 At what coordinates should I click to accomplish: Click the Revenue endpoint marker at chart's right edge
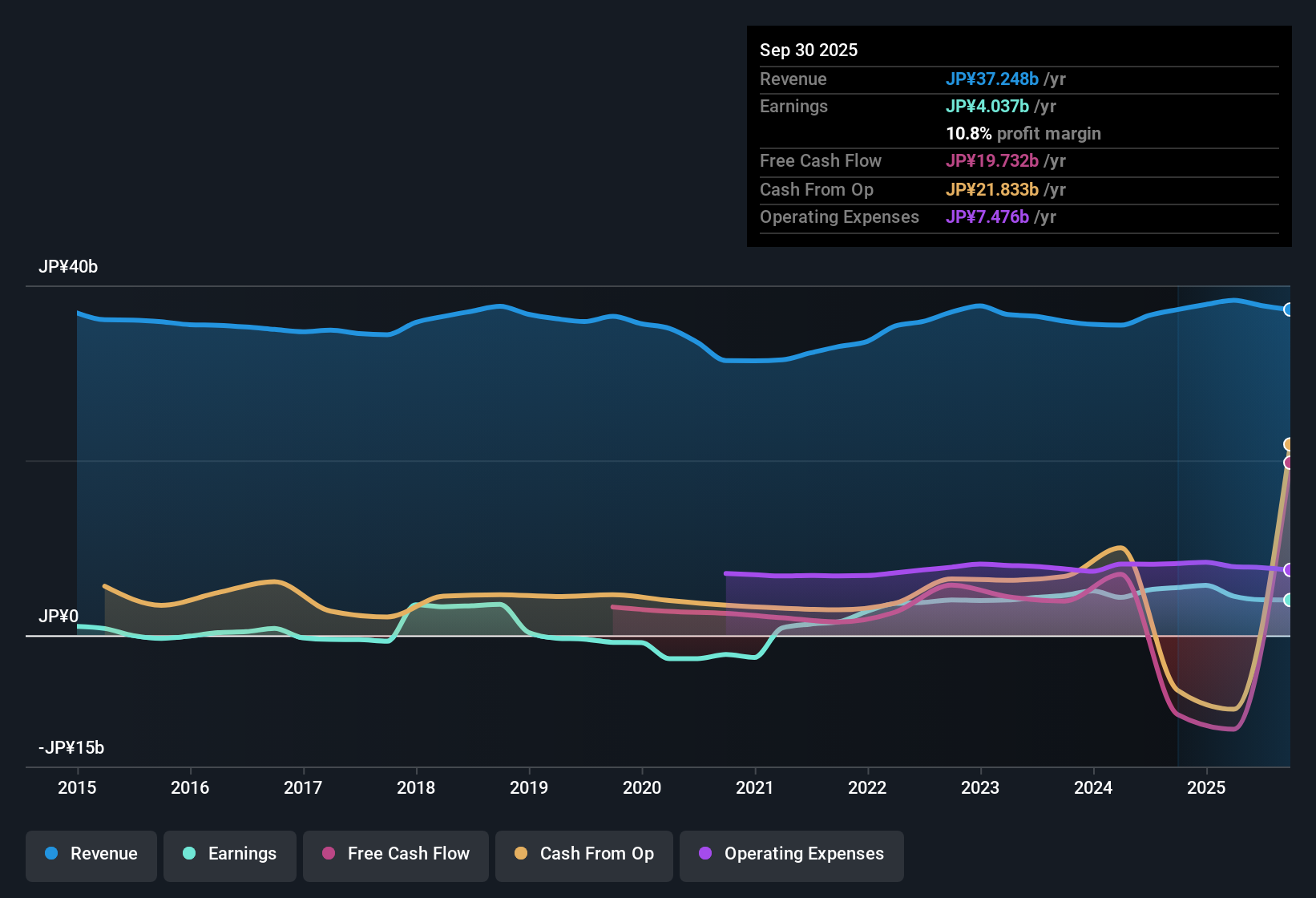click(x=1289, y=309)
